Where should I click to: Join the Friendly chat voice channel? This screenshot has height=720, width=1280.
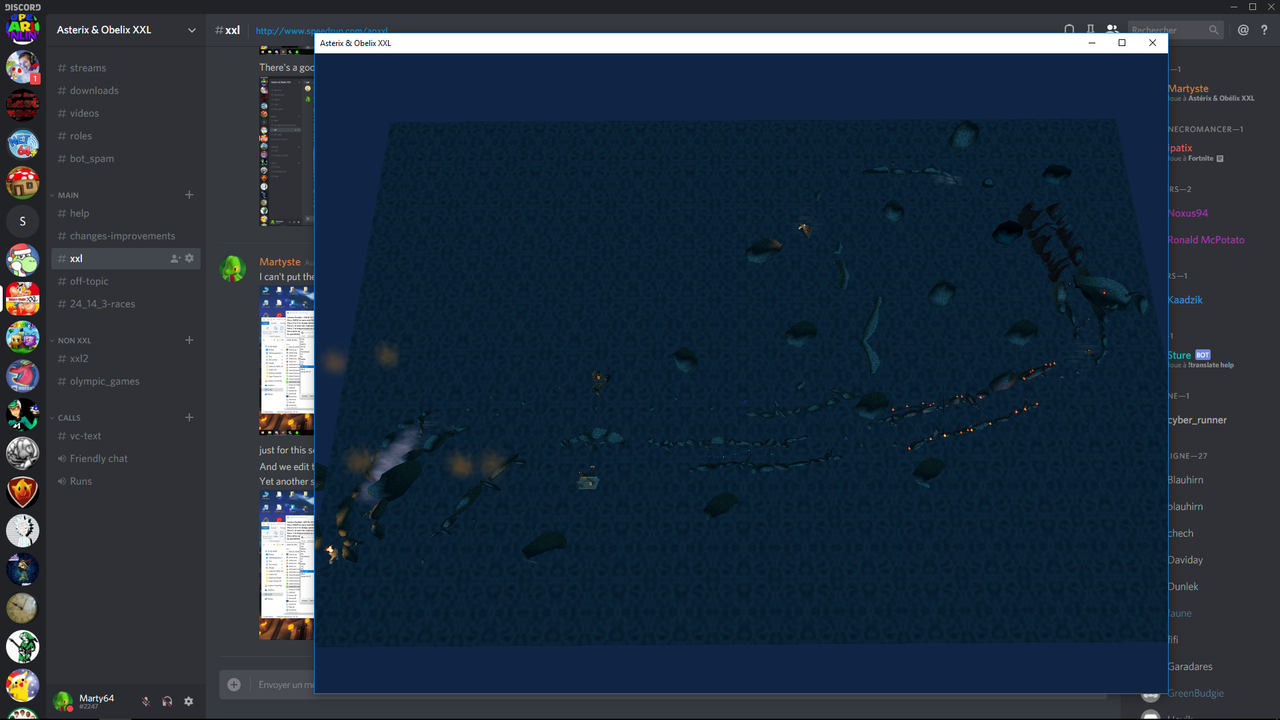[125, 459]
